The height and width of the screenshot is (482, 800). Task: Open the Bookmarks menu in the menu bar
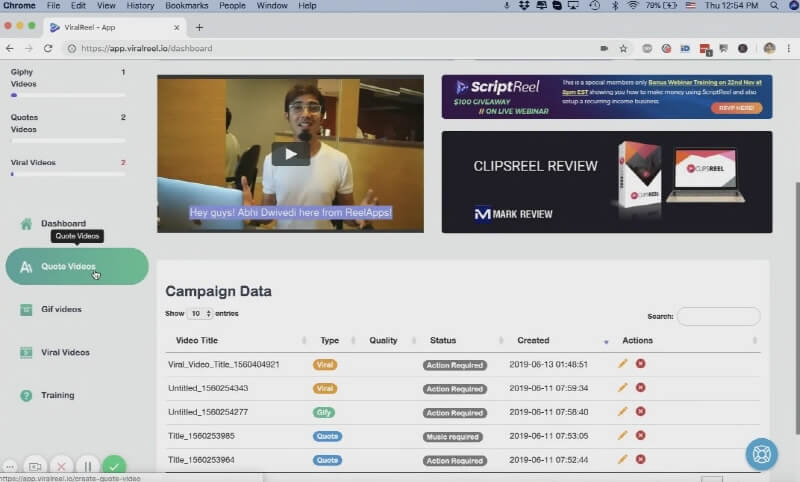tap(187, 6)
